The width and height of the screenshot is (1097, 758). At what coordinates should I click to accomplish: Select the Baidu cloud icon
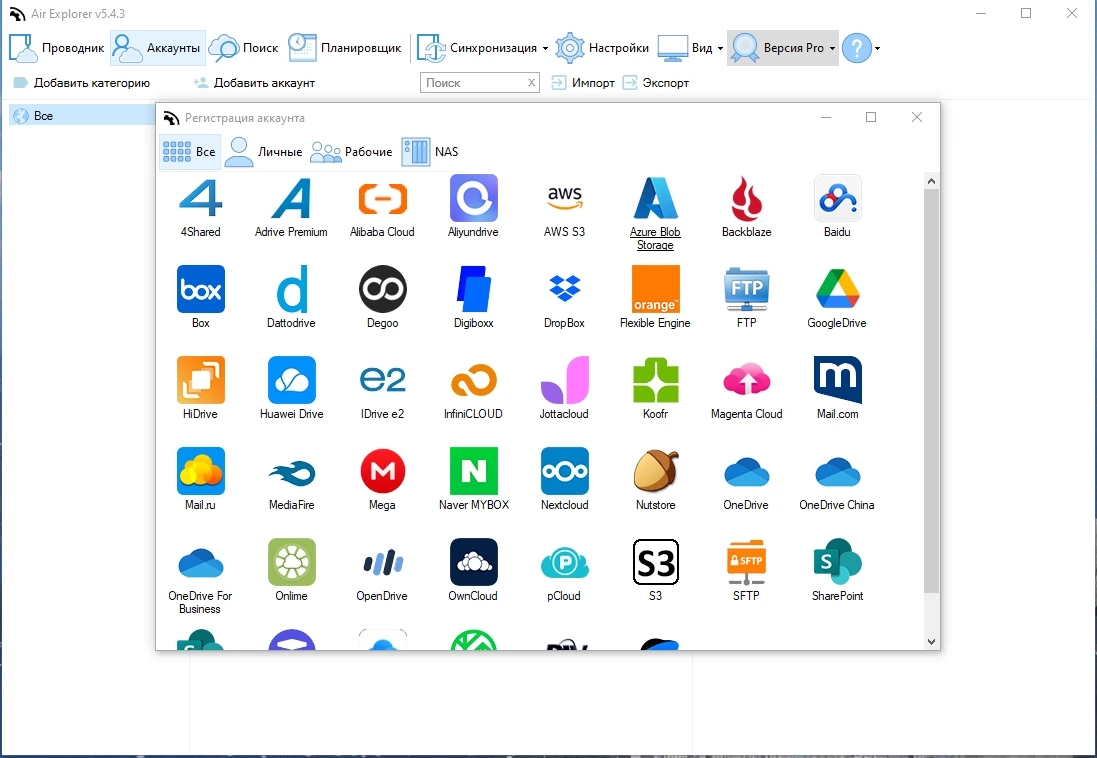pyautogui.click(x=837, y=199)
